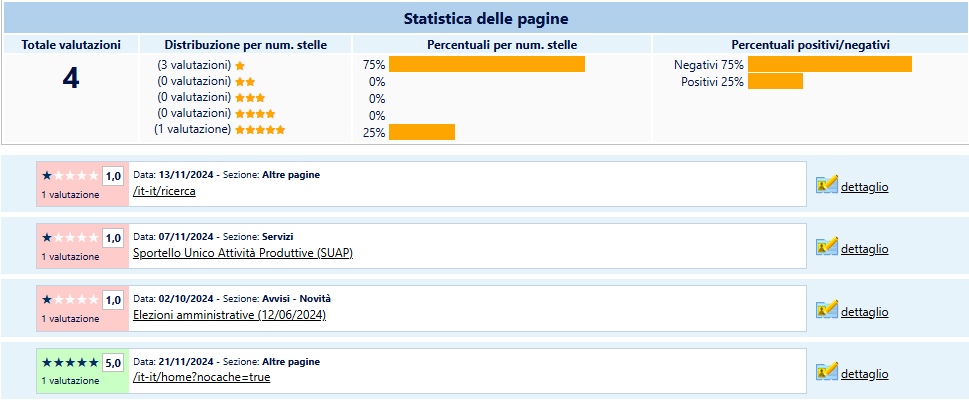Image resolution: width=969 pixels, height=400 pixels.
Task: Open Elezioni amministrative (12/06/2024) link
Action: tap(229, 315)
